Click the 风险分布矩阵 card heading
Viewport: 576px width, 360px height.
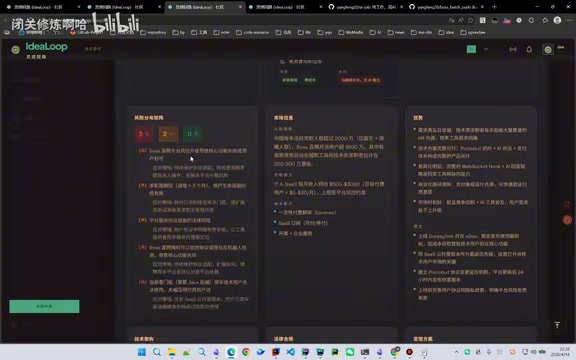pos(148,118)
